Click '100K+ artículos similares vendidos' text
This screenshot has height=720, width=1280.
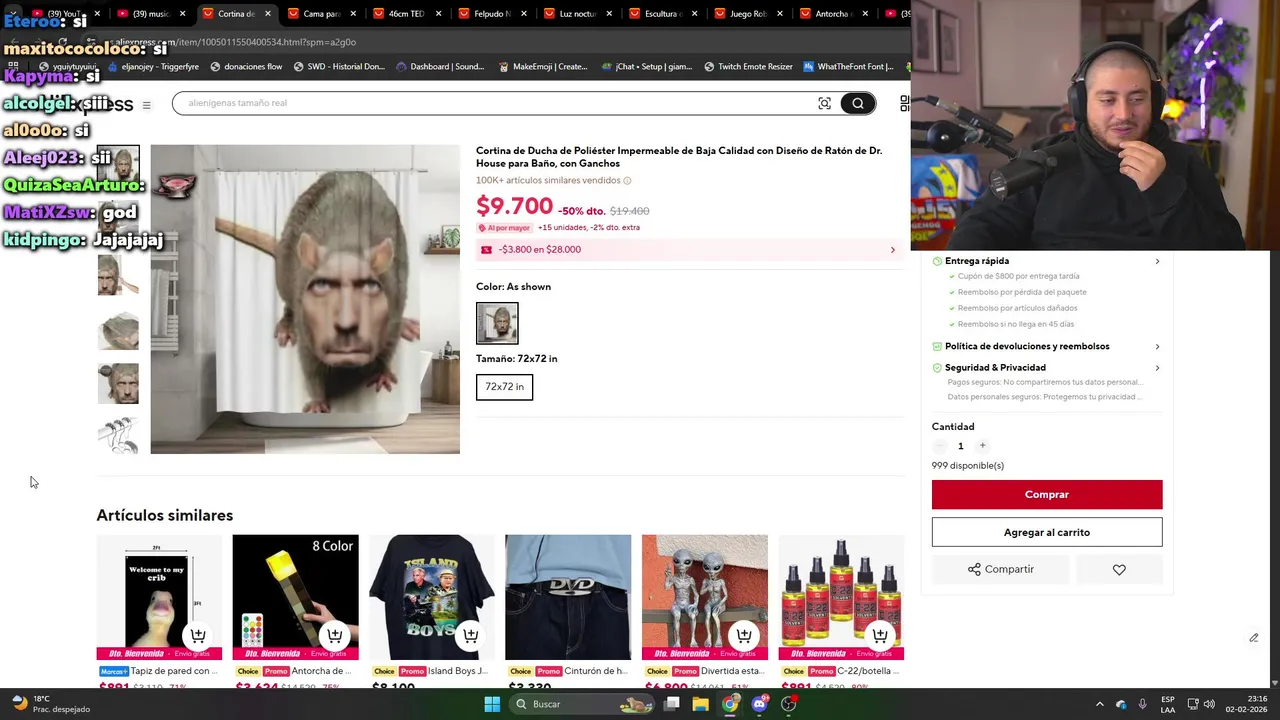click(x=548, y=181)
